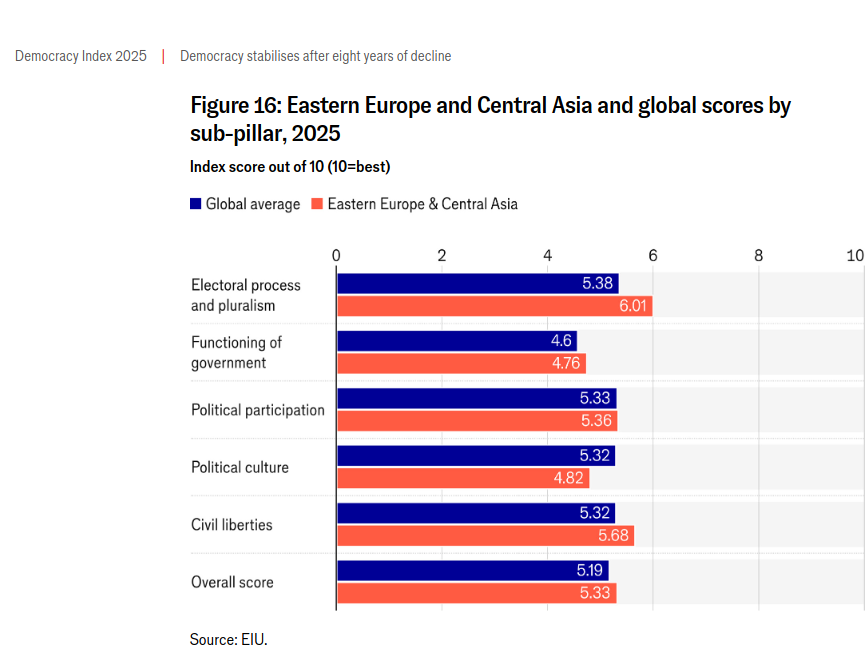Click the Figure 16 chart title
The width and height of the screenshot is (866, 656).
[490, 119]
